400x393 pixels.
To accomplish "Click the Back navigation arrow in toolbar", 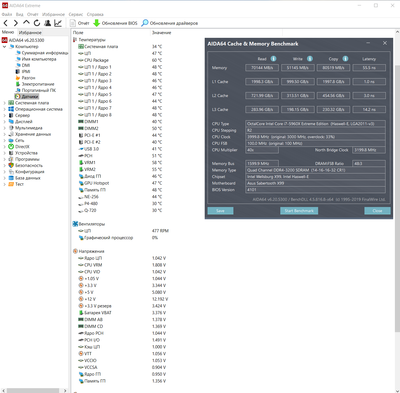I will (x=6, y=23).
